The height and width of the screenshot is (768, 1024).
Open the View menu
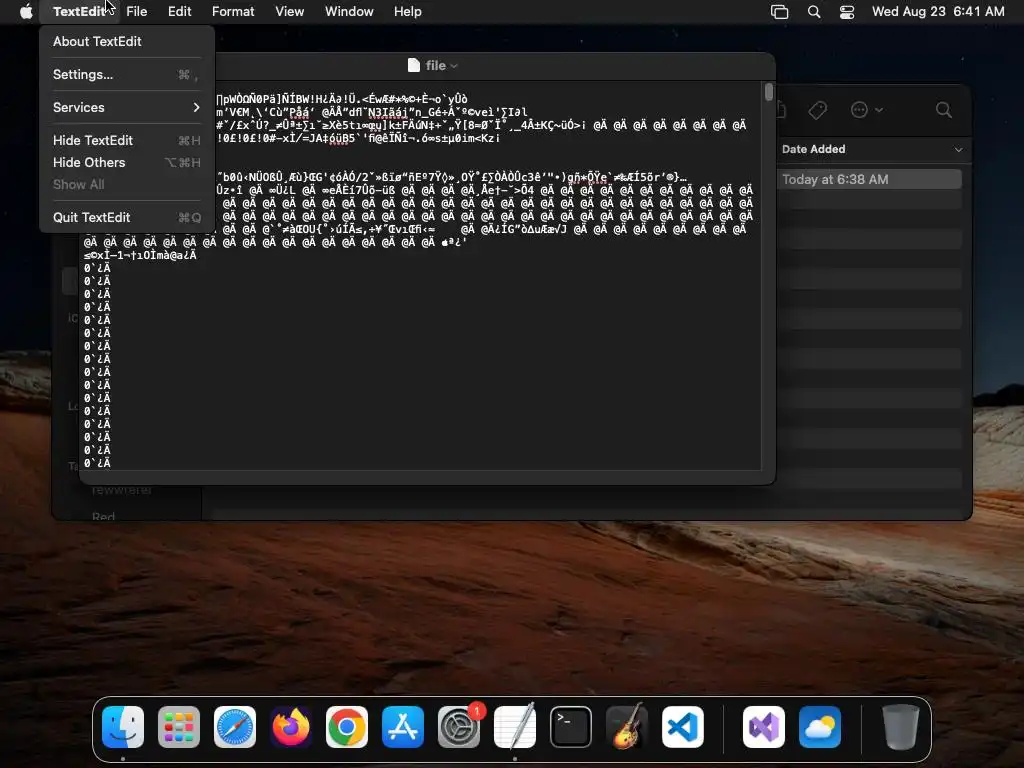289,12
